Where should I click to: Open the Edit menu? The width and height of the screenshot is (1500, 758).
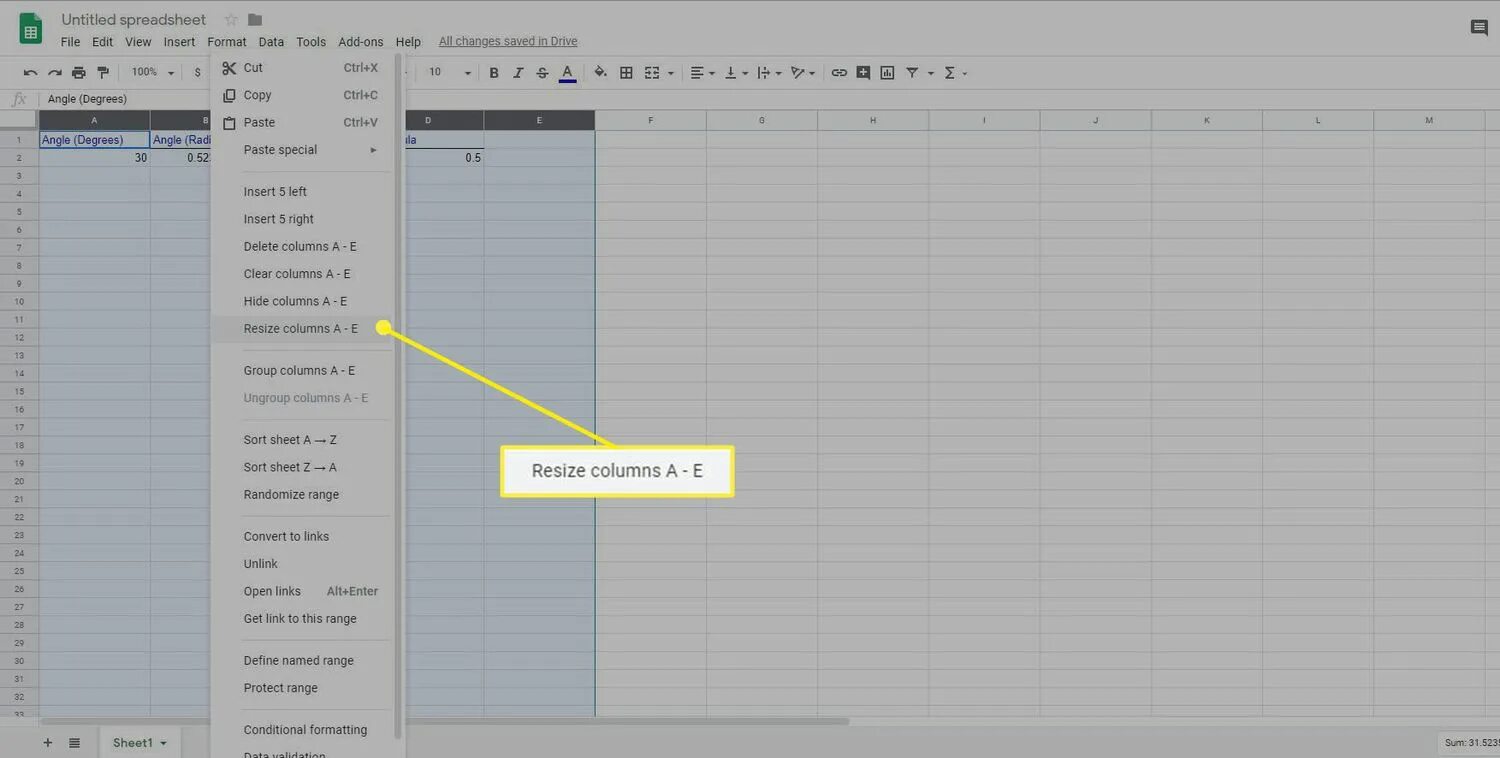click(x=102, y=42)
